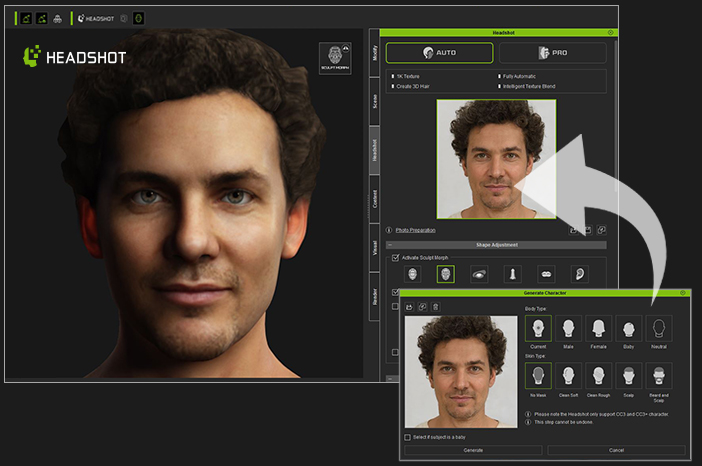
Task: Pick the Beard and Scalp skin mask
Action: 659,375
